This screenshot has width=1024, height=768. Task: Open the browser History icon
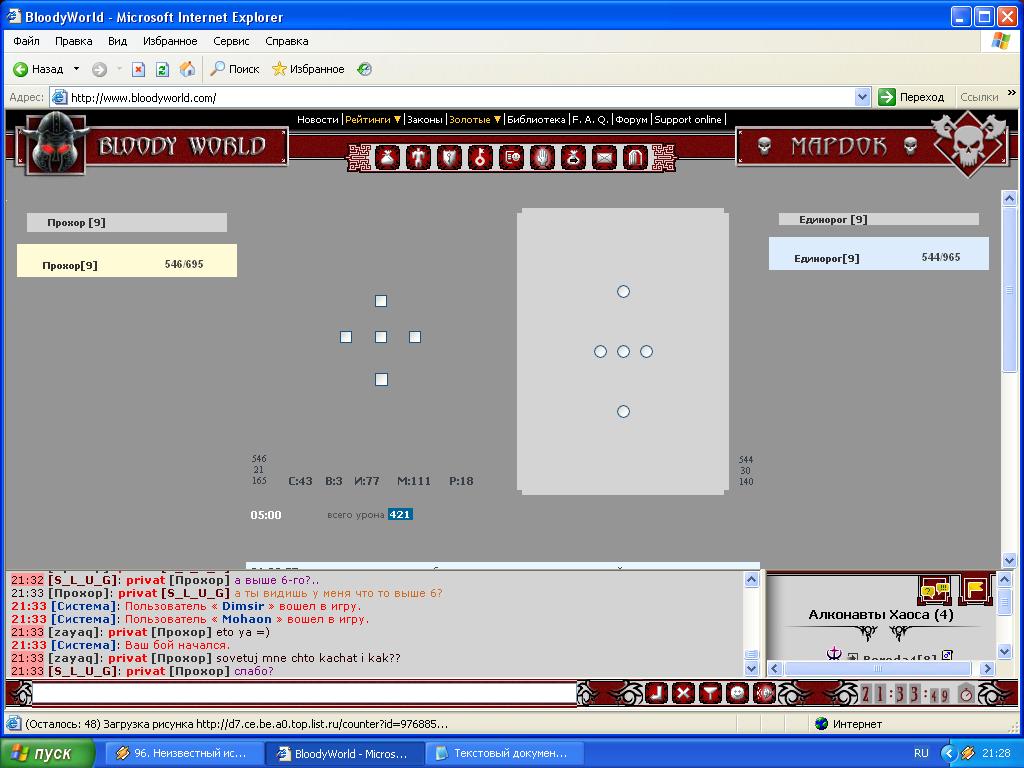point(364,69)
